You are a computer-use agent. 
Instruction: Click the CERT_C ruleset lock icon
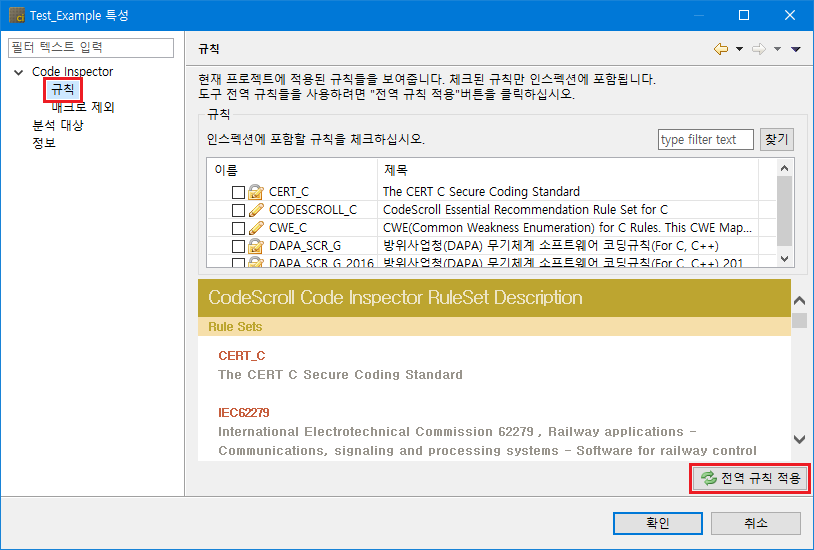pos(255,192)
